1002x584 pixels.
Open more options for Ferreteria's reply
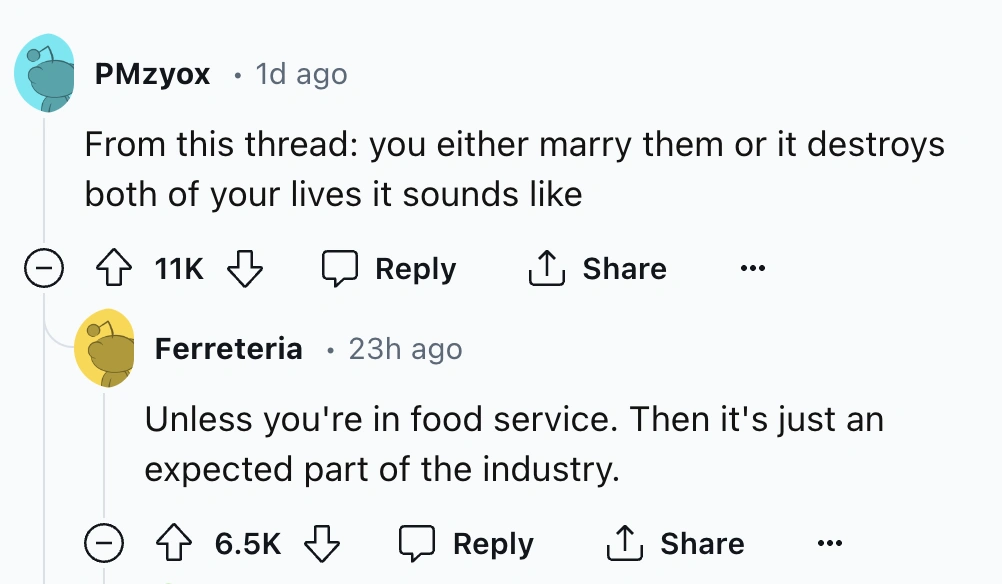pos(829,544)
